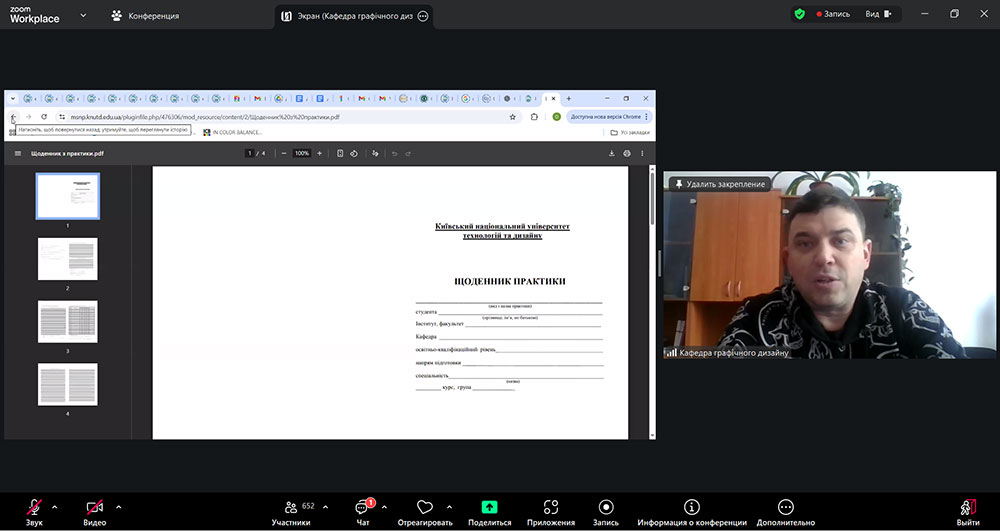Expand video options arrow next to Видео
1000x531 pixels.
tap(119, 506)
